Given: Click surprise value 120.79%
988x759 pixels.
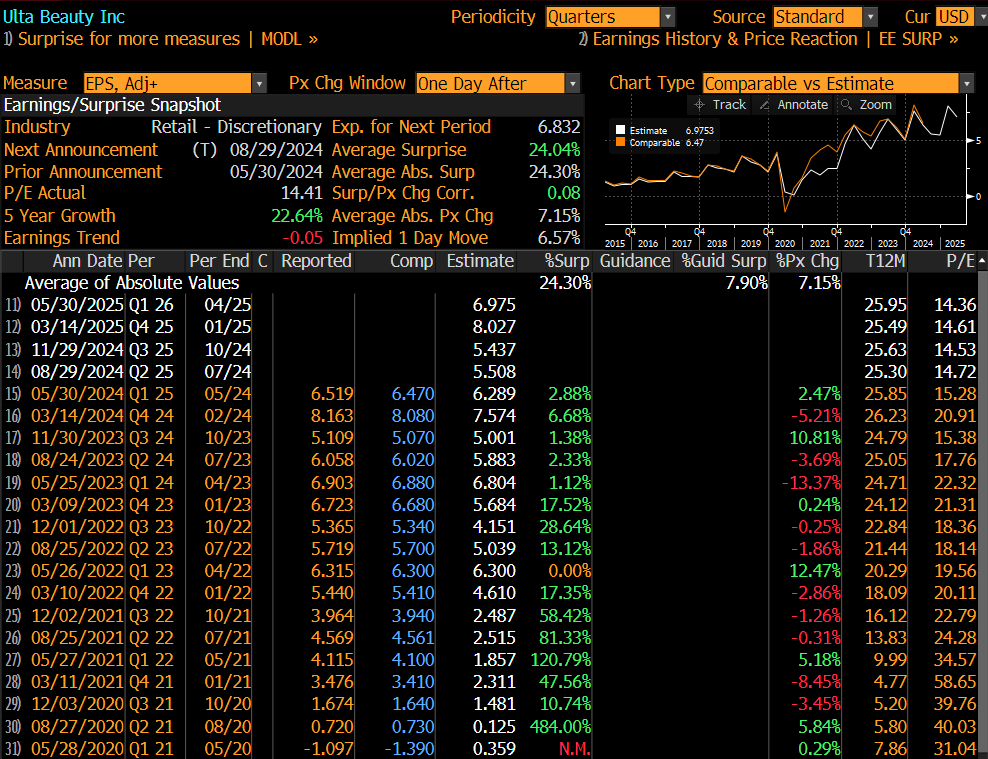Looking at the screenshot, I should 560,659.
